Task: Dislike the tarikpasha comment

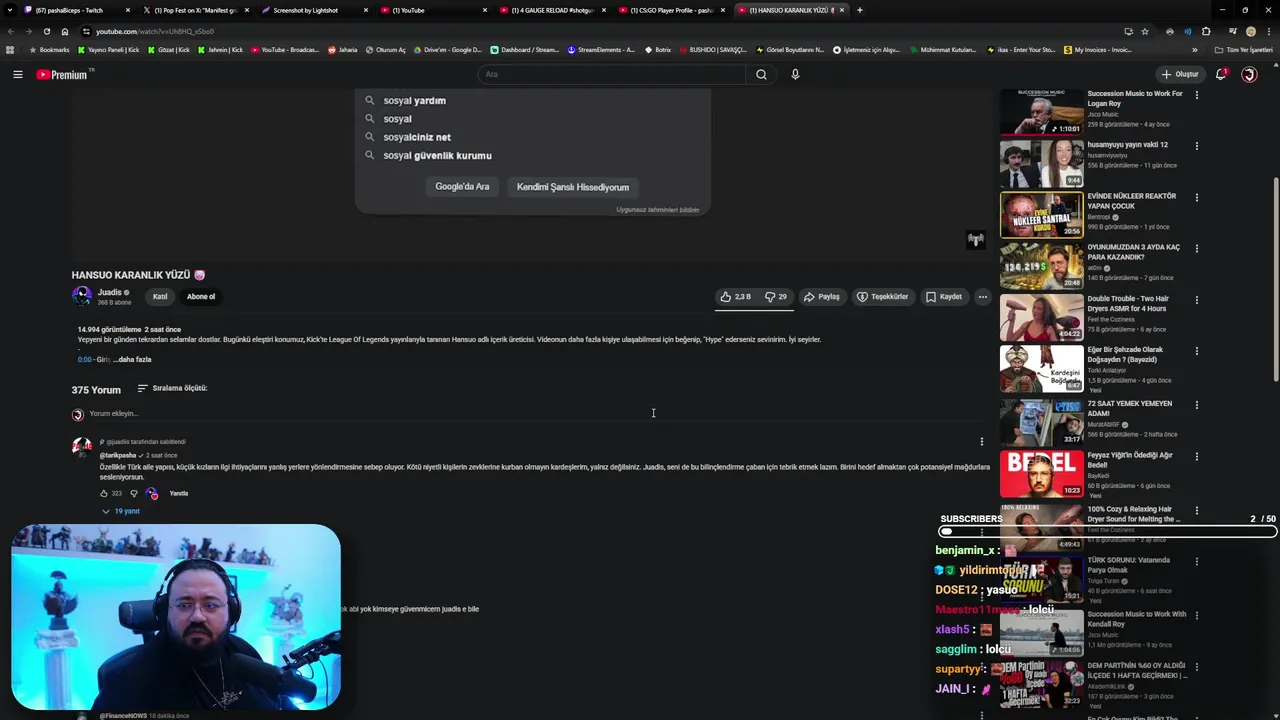Action: pos(134,493)
